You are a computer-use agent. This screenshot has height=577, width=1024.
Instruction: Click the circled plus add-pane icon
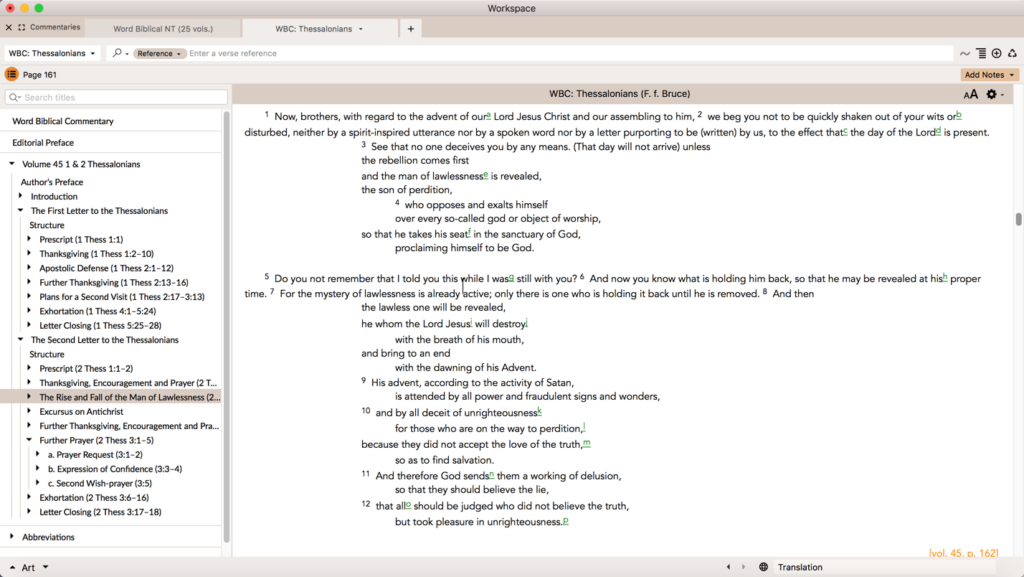pyautogui.click(x=996, y=53)
